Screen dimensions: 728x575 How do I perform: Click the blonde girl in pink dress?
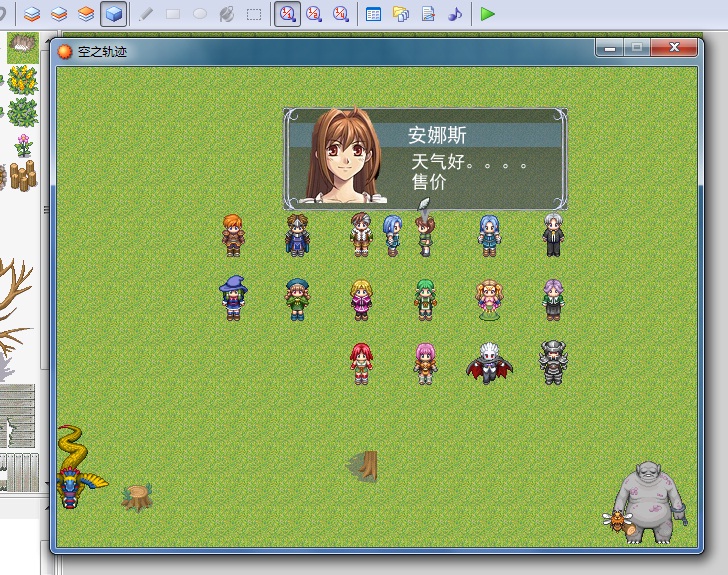pos(361,300)
